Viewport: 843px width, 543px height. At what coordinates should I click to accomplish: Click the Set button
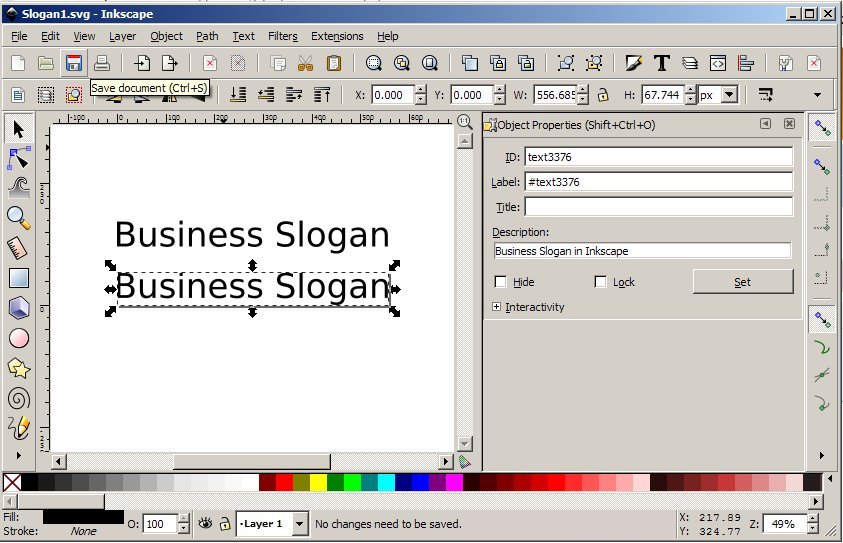pyautogui.click(x=742, y=282)
